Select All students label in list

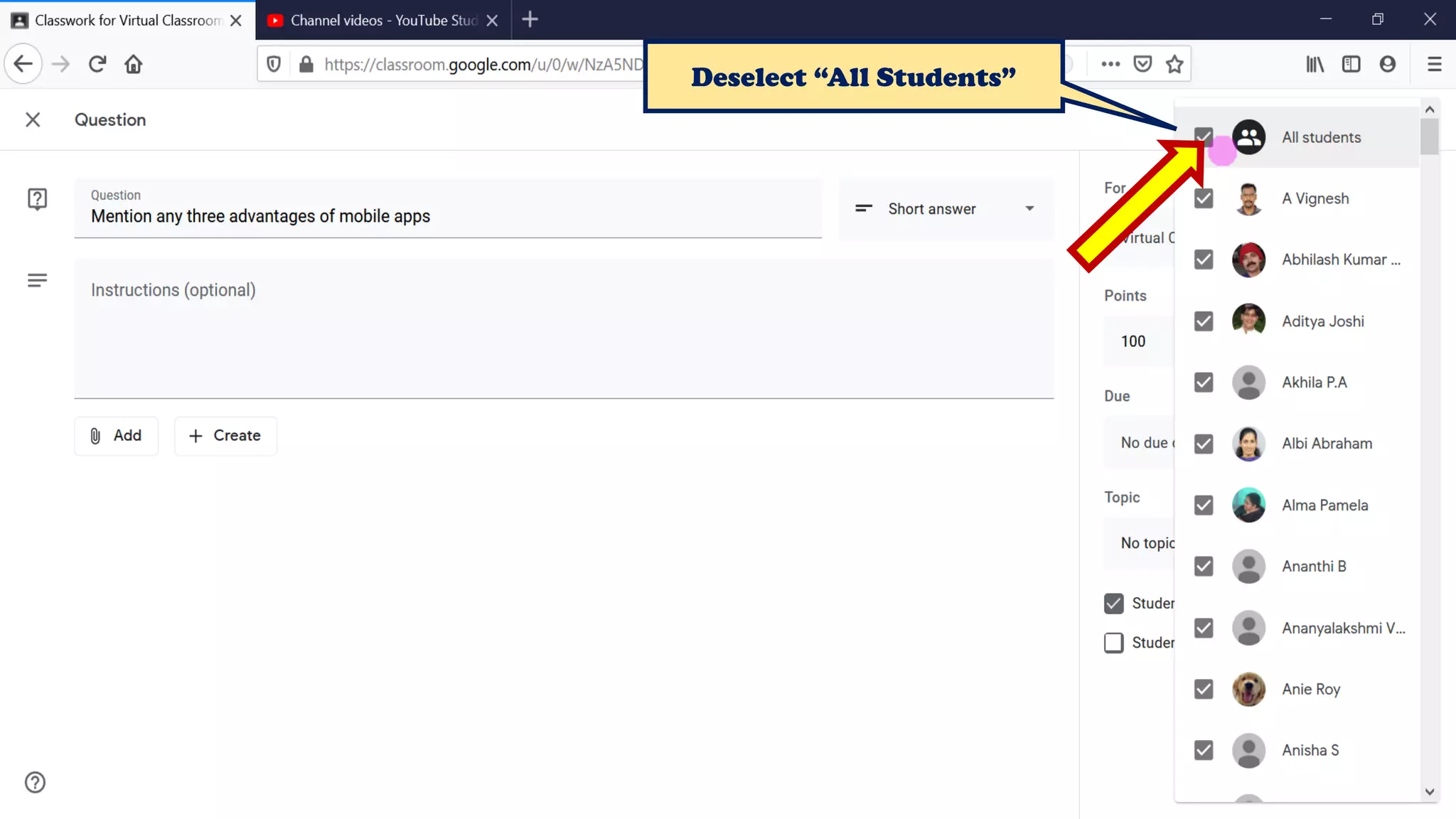[x=1321, y=137]
